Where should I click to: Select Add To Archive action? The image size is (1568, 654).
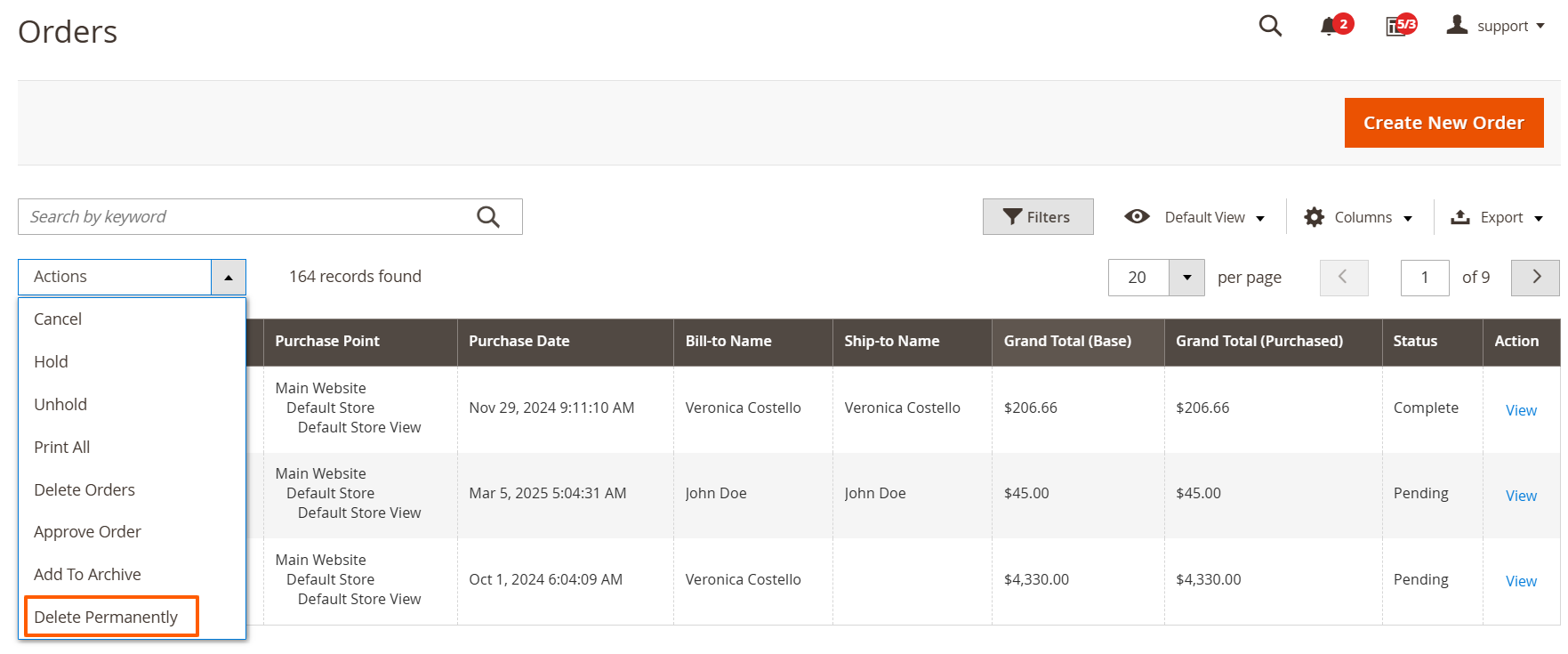click(x=87, y=574)
